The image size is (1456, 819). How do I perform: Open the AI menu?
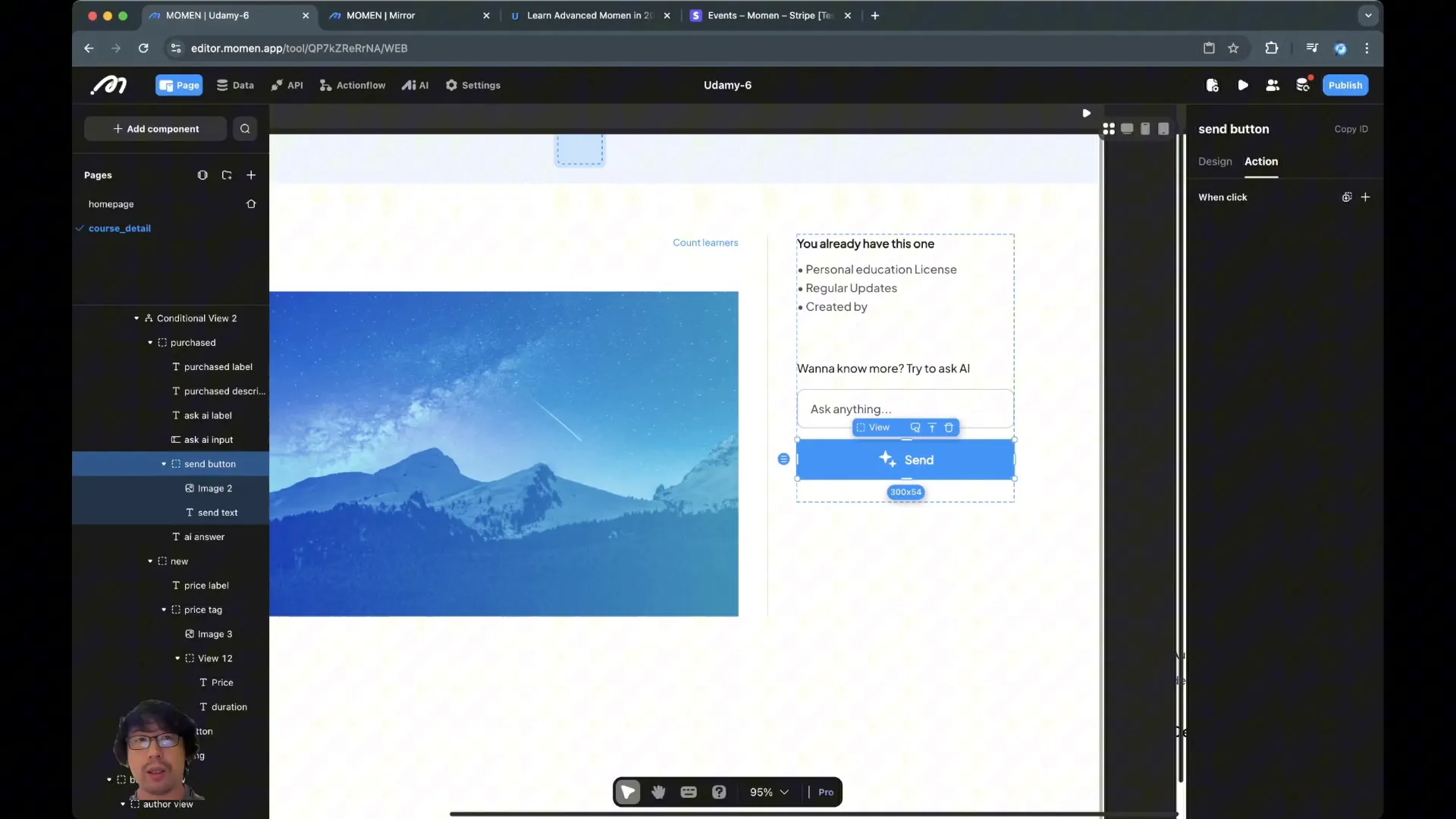coord(416,85)
